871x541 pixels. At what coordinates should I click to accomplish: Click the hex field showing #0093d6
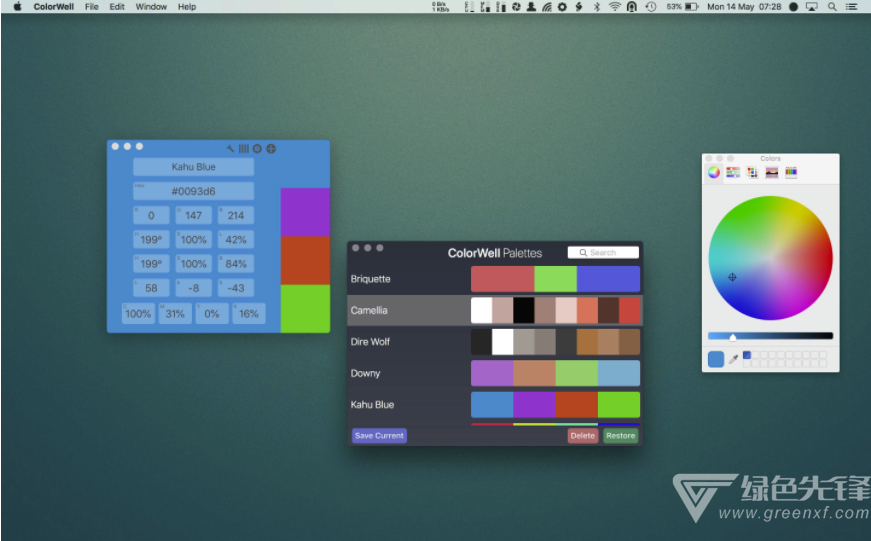click(193, 191)
